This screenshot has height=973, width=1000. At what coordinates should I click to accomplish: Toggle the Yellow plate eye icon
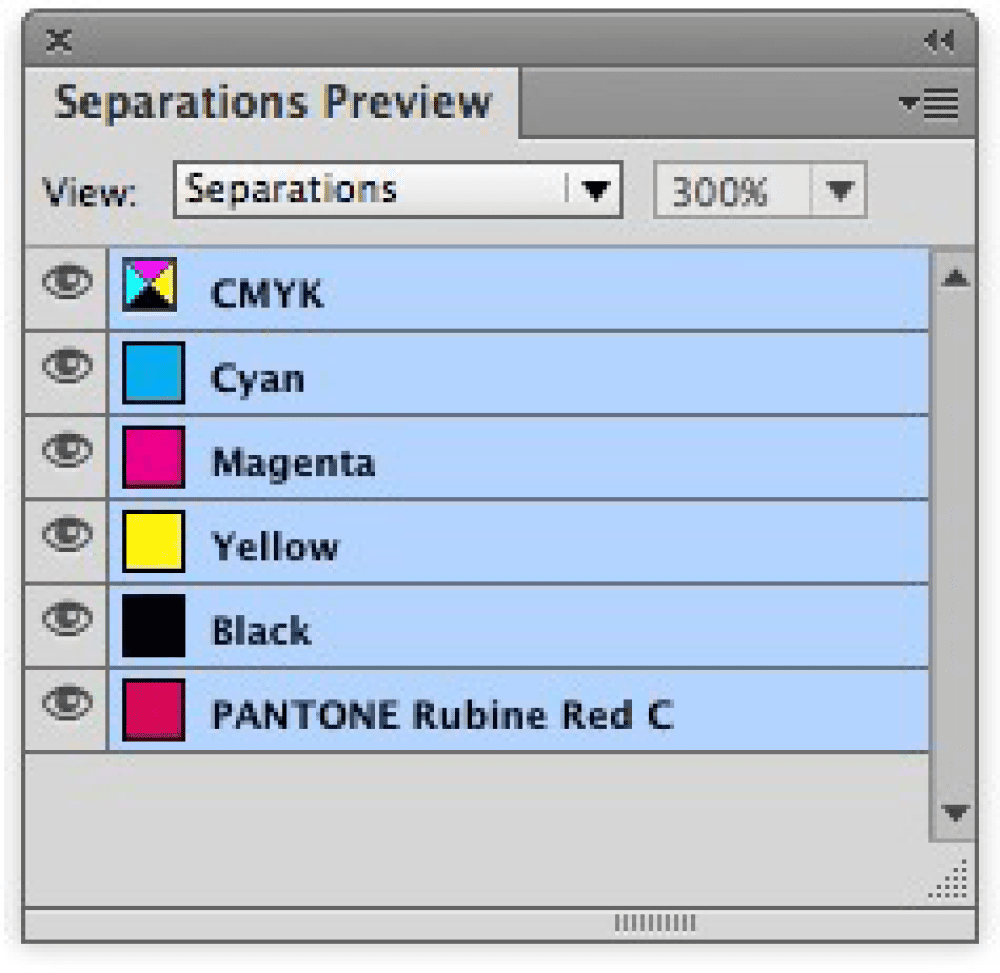pyautogui.click(x=66, y=537)
